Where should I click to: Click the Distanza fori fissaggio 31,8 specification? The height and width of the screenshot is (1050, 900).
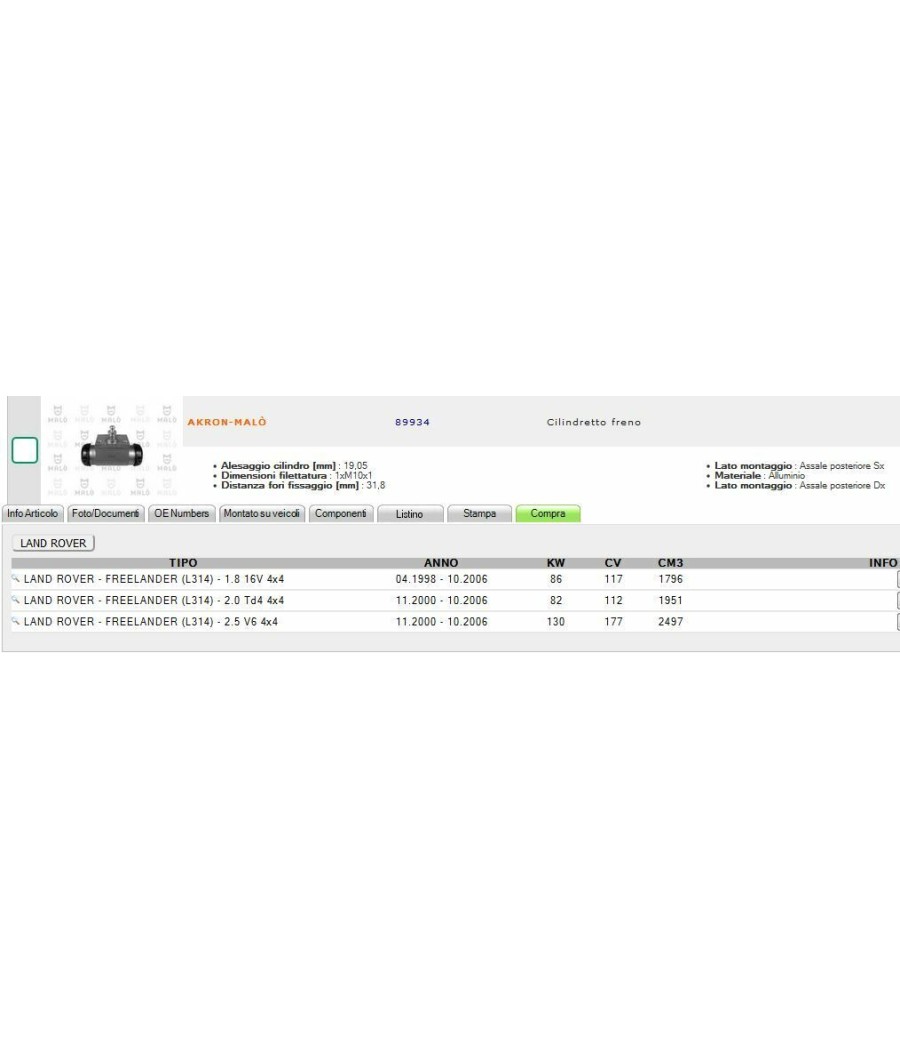303,485
